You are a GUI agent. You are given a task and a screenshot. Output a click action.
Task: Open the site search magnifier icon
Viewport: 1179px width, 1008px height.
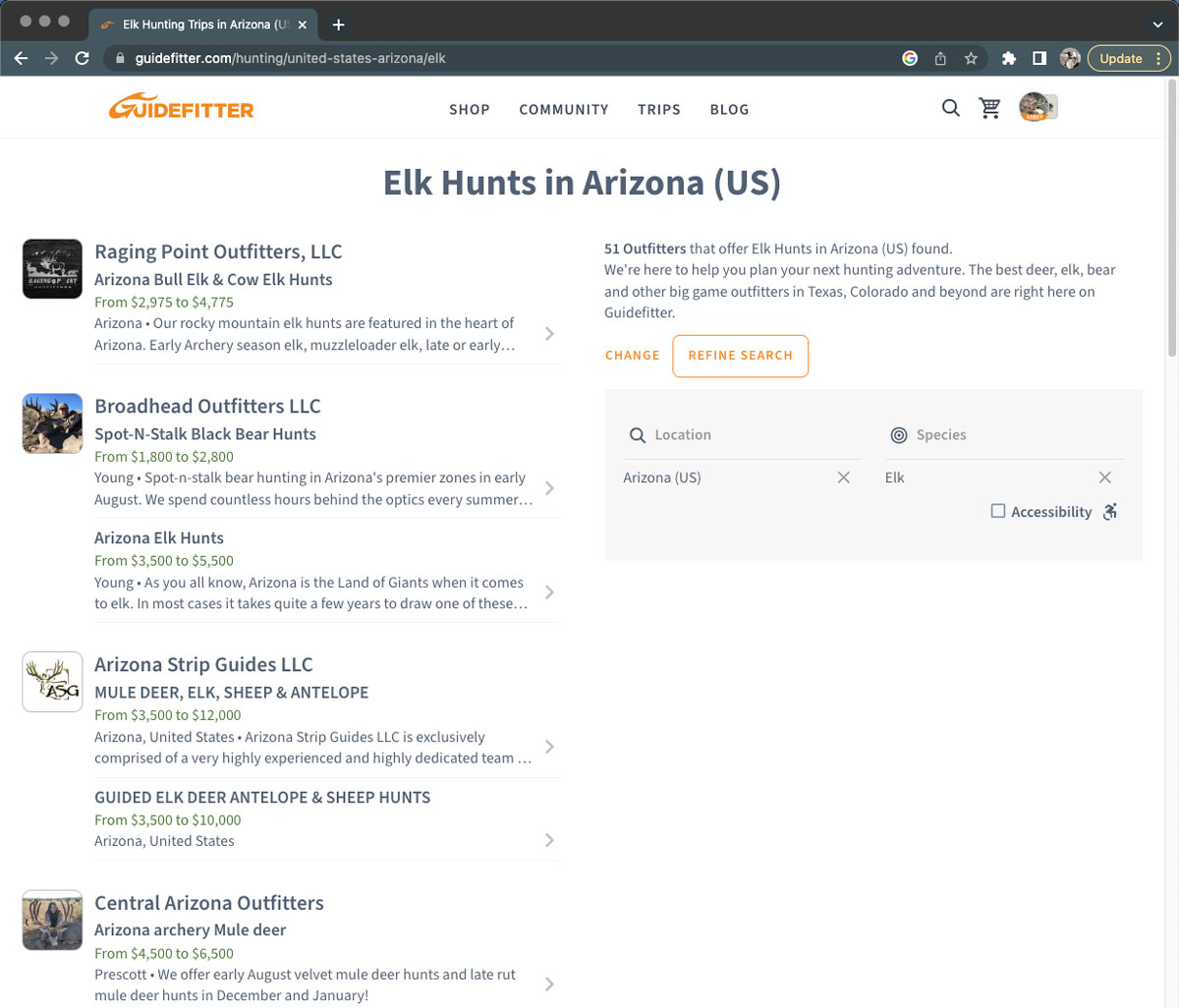pyautogui.click(x=950, y=108)
